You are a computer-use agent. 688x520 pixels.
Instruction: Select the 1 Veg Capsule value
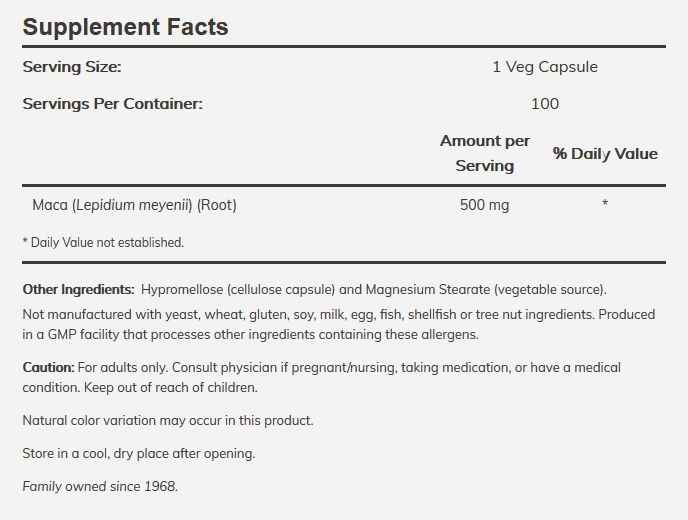pos(545,67)
